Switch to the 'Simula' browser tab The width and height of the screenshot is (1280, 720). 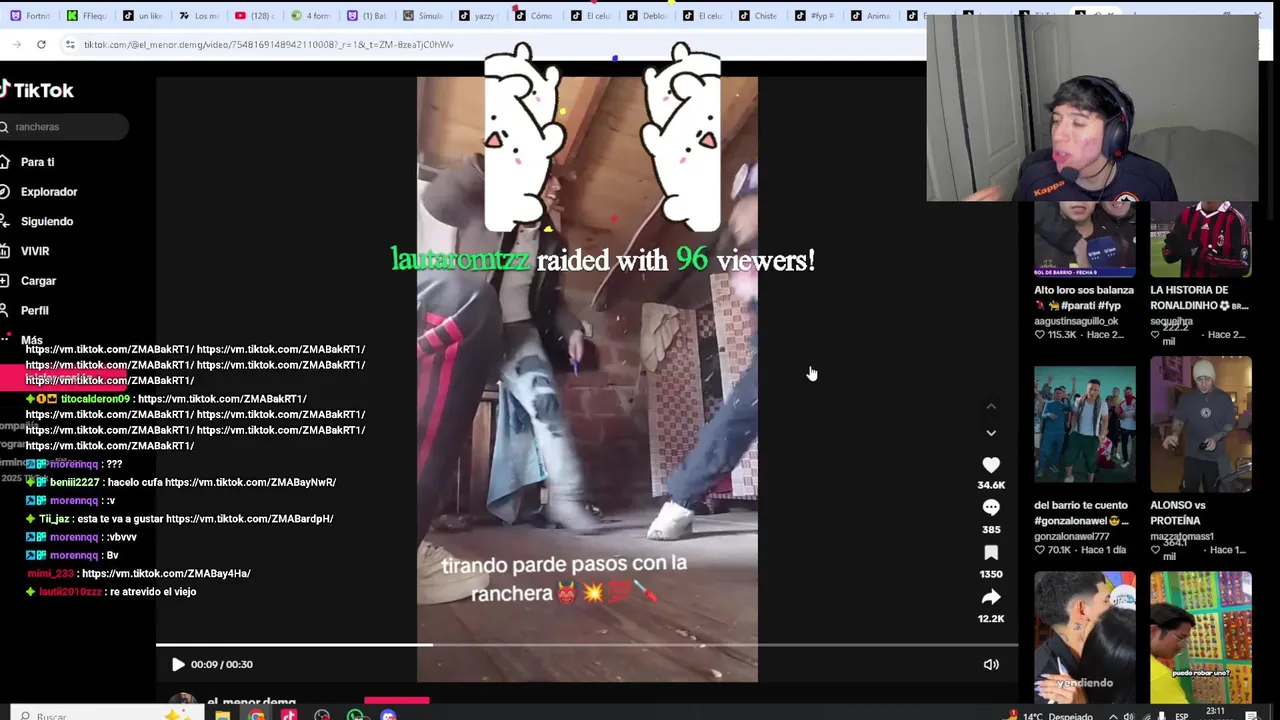click(423, 16)
